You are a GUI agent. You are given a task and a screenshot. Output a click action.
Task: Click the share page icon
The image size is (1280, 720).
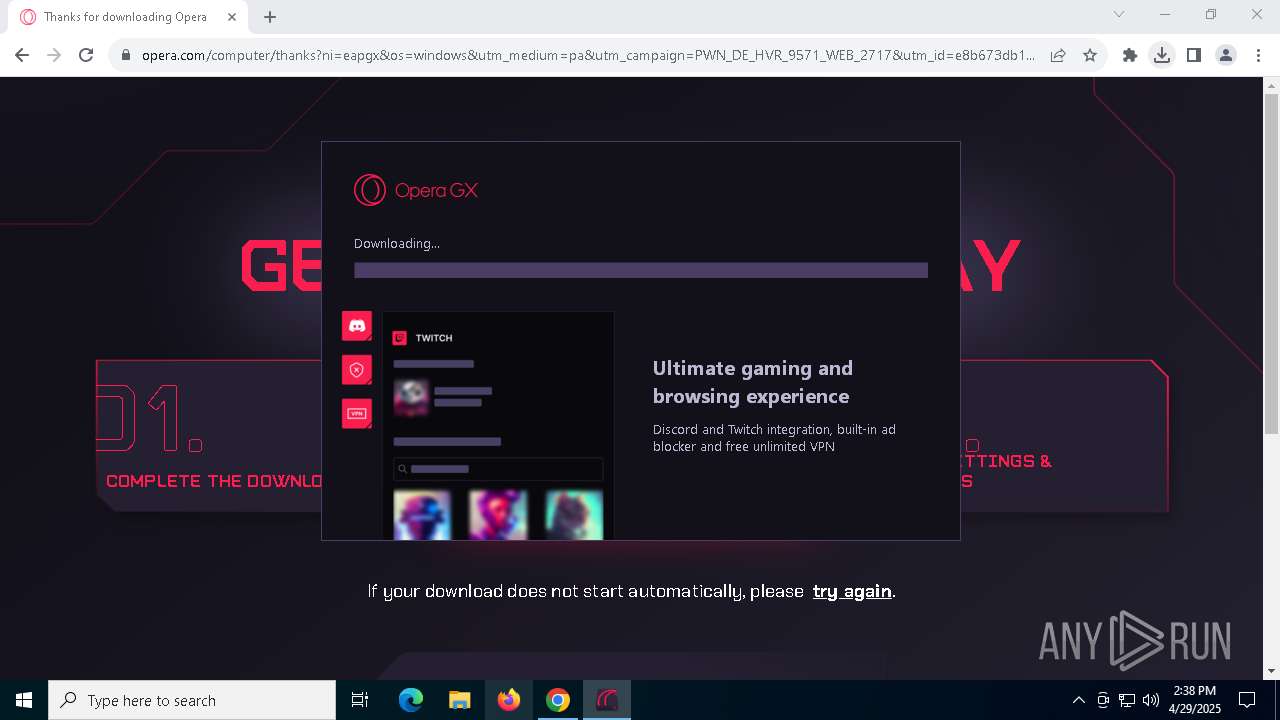coord(1058,56)
